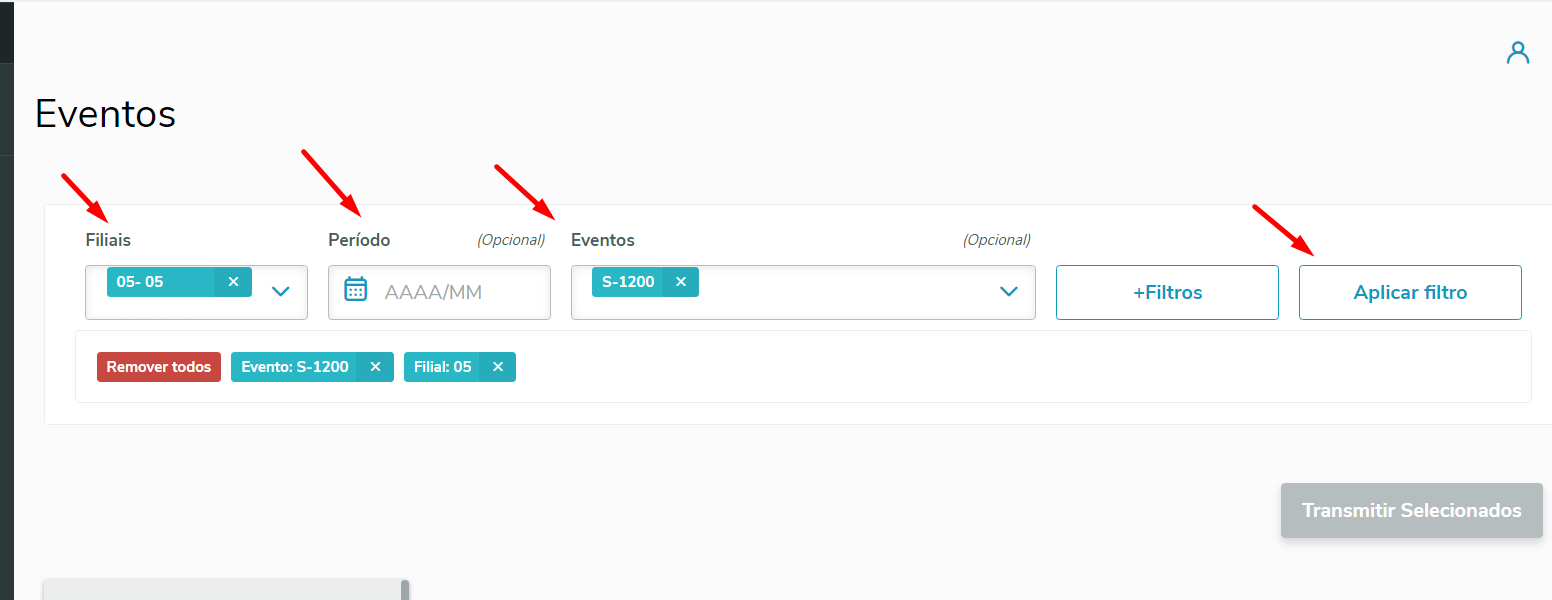1552x600 pixels.
Task: Open the +Filtros button
Action: click(1167, 292)
